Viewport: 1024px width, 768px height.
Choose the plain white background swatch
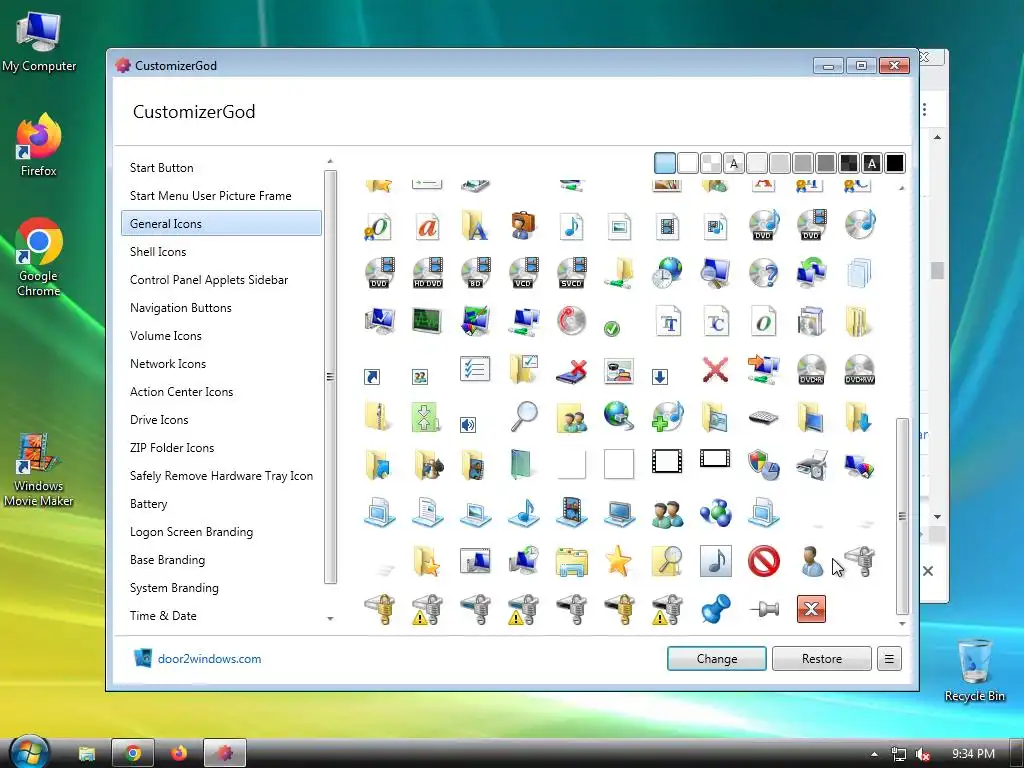(x=688, y=163)
